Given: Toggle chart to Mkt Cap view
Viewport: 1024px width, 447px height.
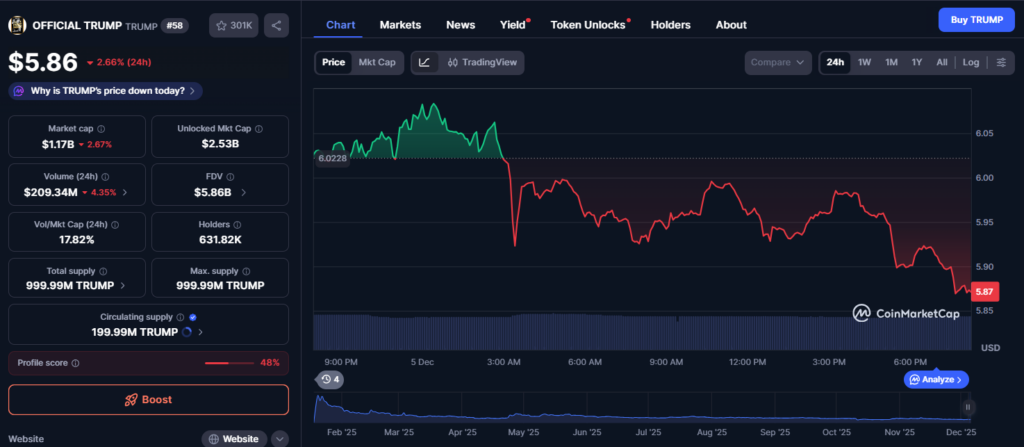Looking at the screenshot, I should point(377,62).
